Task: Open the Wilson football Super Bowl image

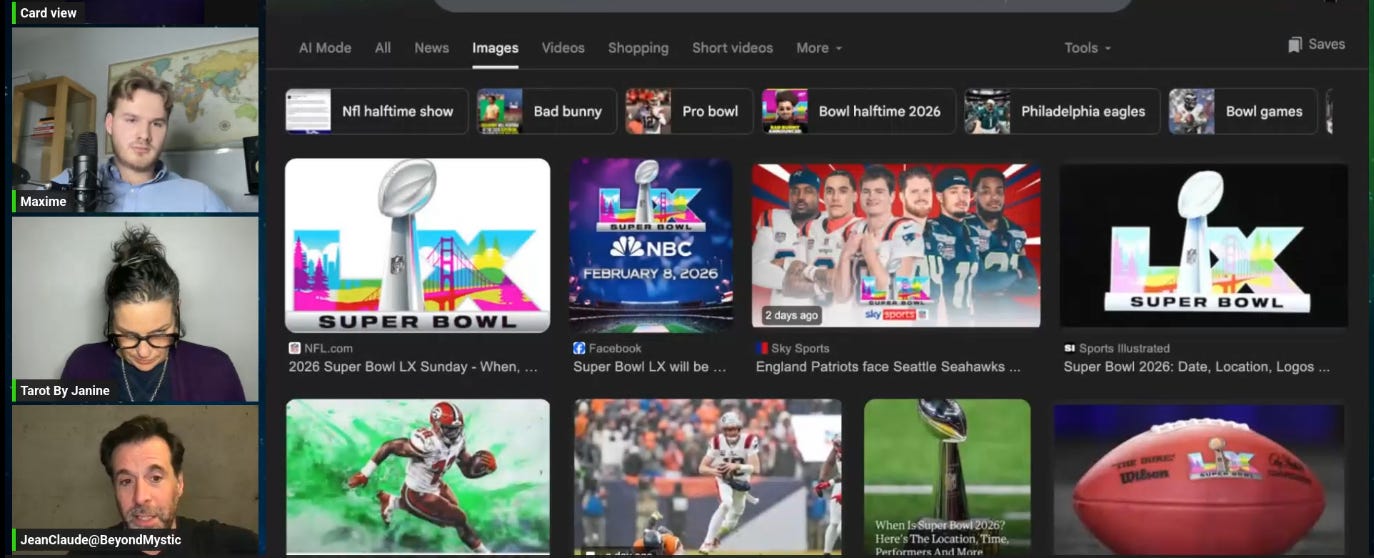Action: coord(1198,480)
